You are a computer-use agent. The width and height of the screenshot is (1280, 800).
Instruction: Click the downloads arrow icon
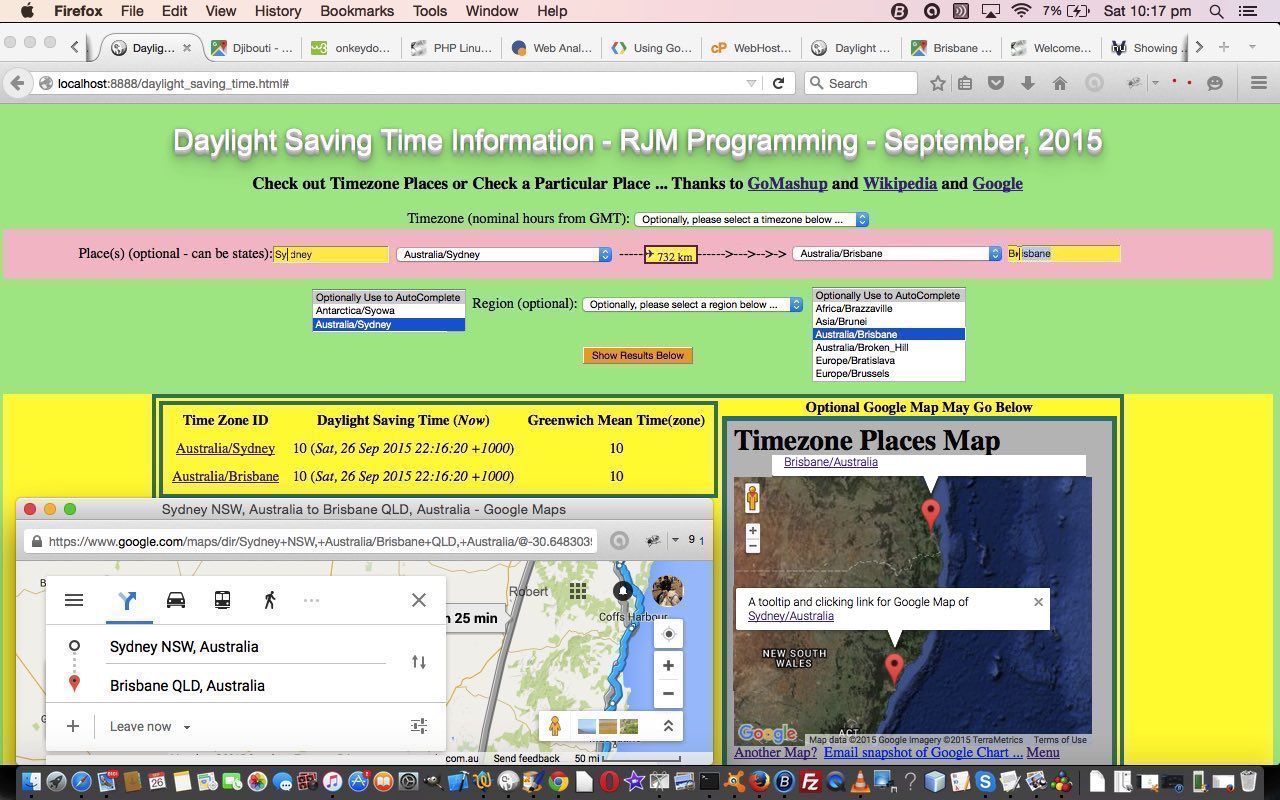click(x=1027, y=83)
